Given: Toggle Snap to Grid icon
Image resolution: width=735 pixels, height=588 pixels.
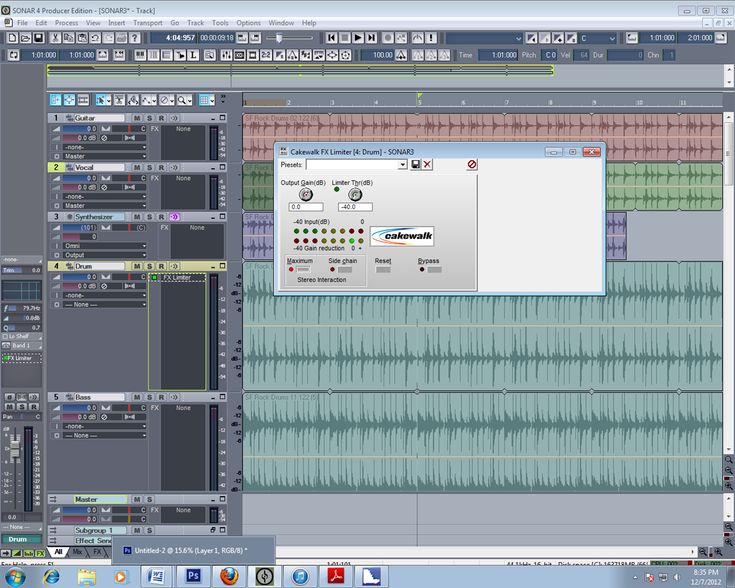Looking at the screenshot, I should click(x=203, y=100).
